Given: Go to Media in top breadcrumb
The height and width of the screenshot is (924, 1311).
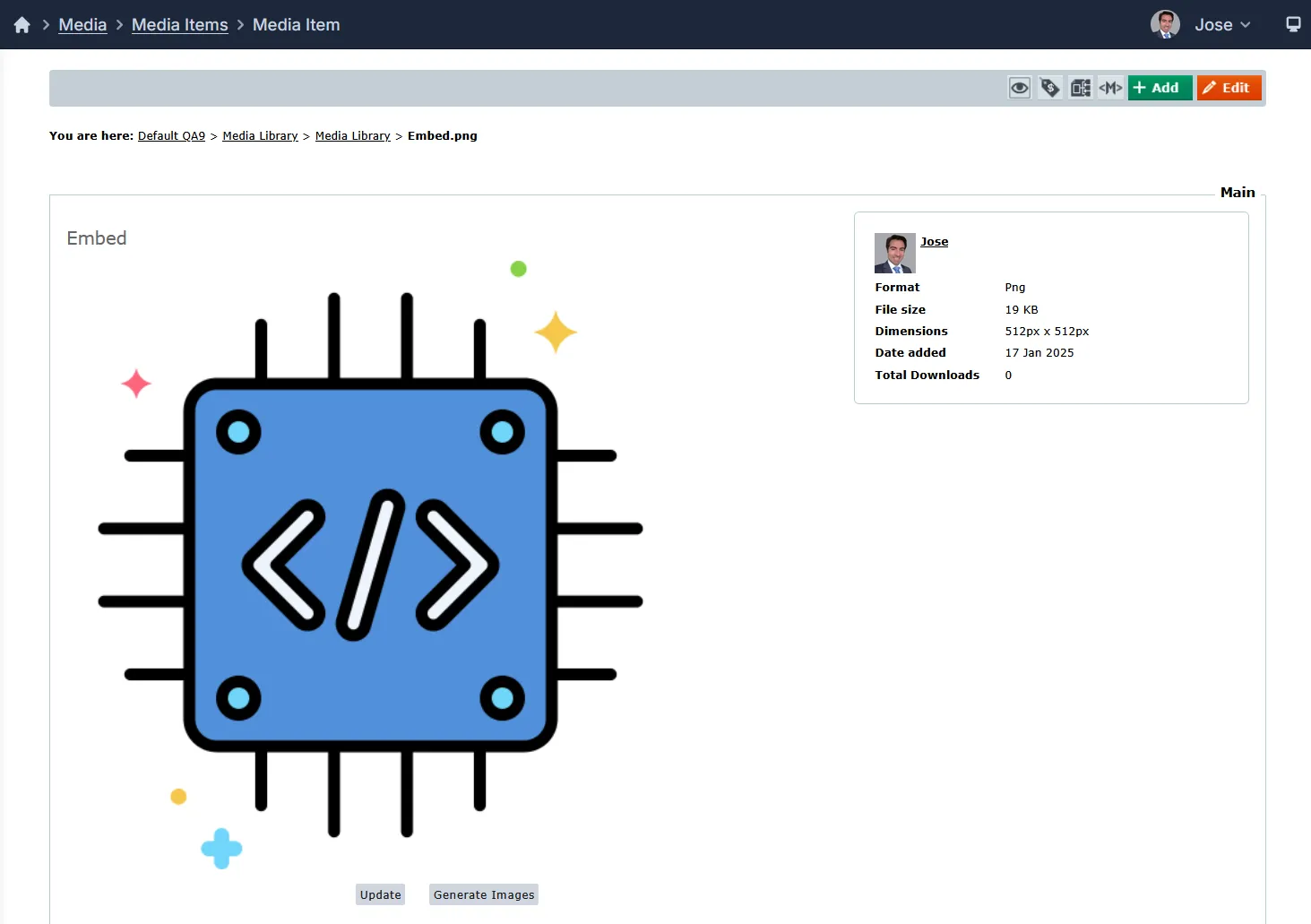Looking at the screenshot, I should (82, 25).
